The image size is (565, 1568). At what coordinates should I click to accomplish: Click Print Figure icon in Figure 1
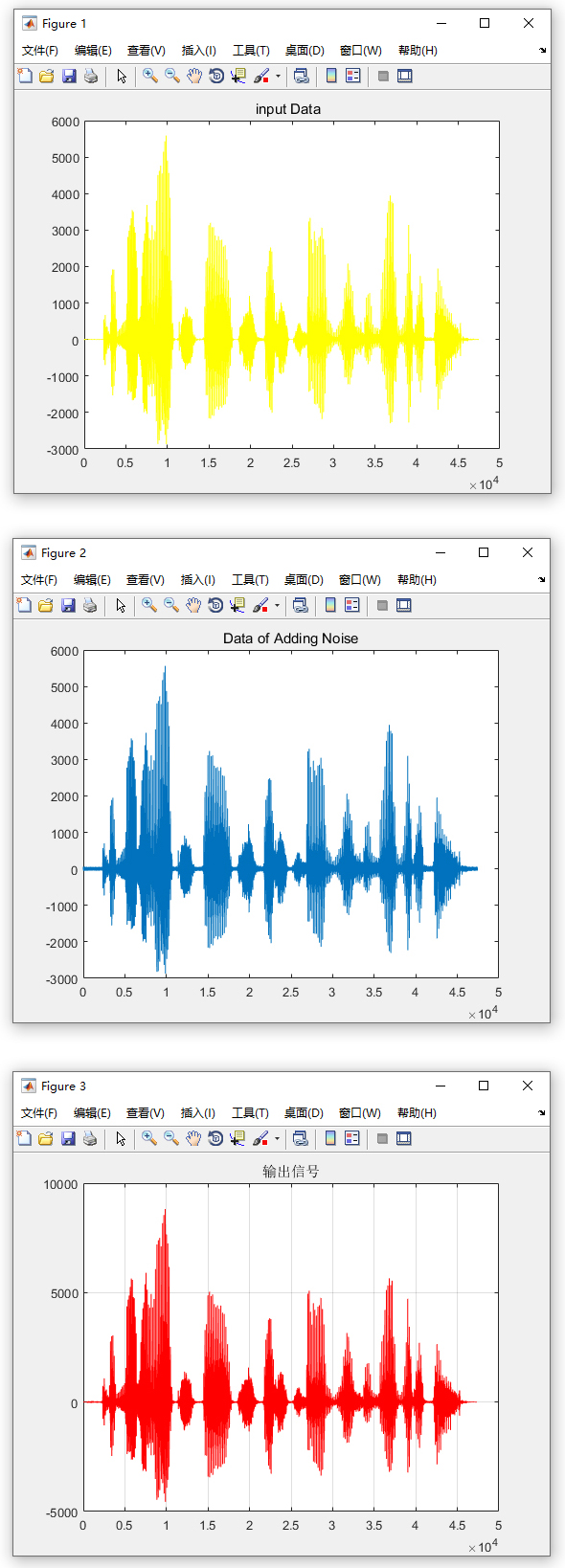click(x=91, y=76)
